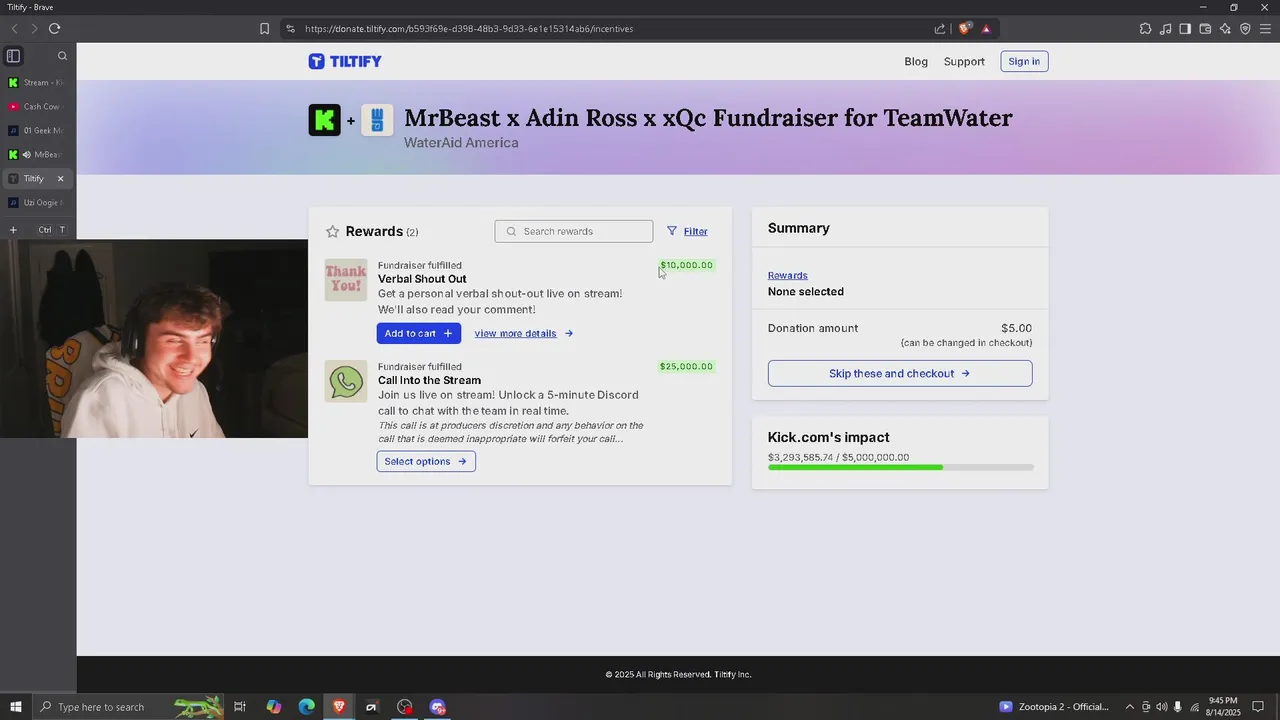Open Task View in the taskbar

coord(240,707)
